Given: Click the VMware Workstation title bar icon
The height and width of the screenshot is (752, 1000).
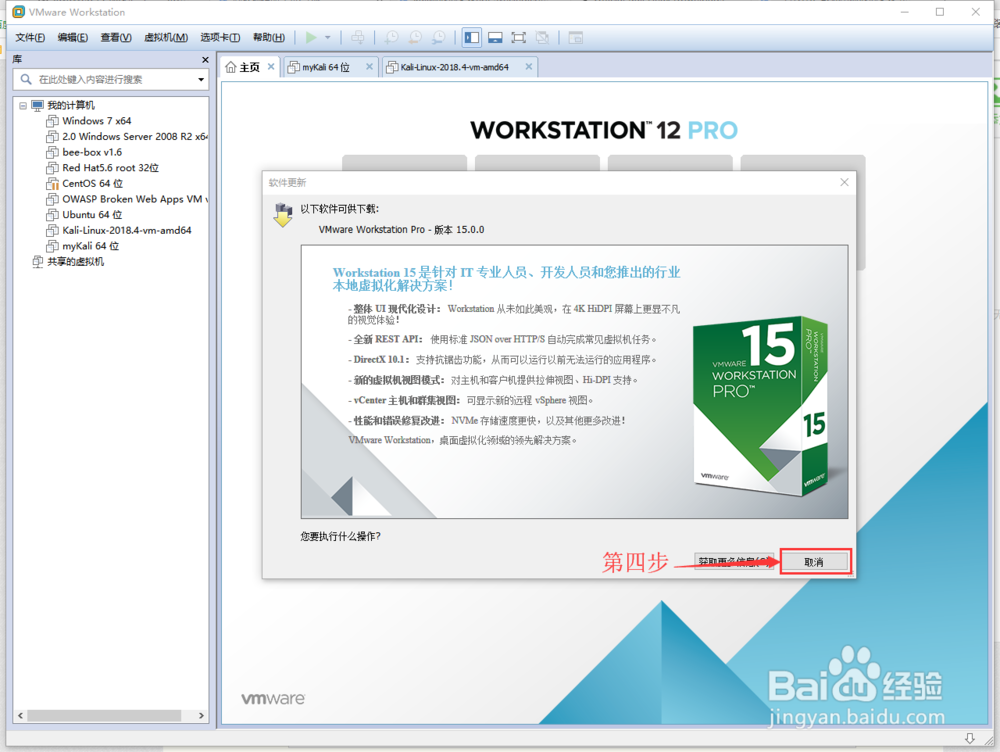Looking at the screenshot, I should [18, 12].
